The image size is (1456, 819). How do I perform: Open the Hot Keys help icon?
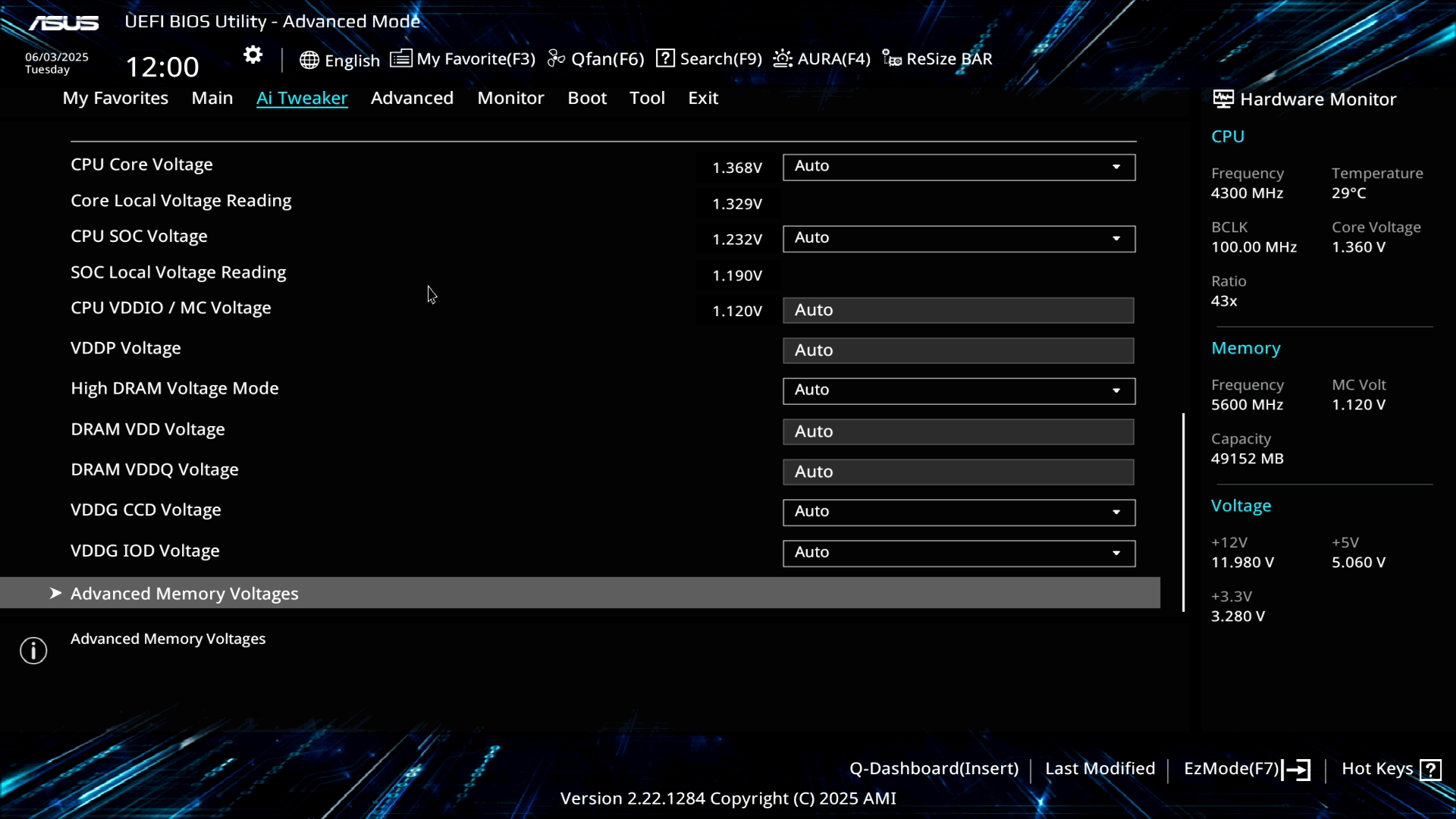(1430, 770)
